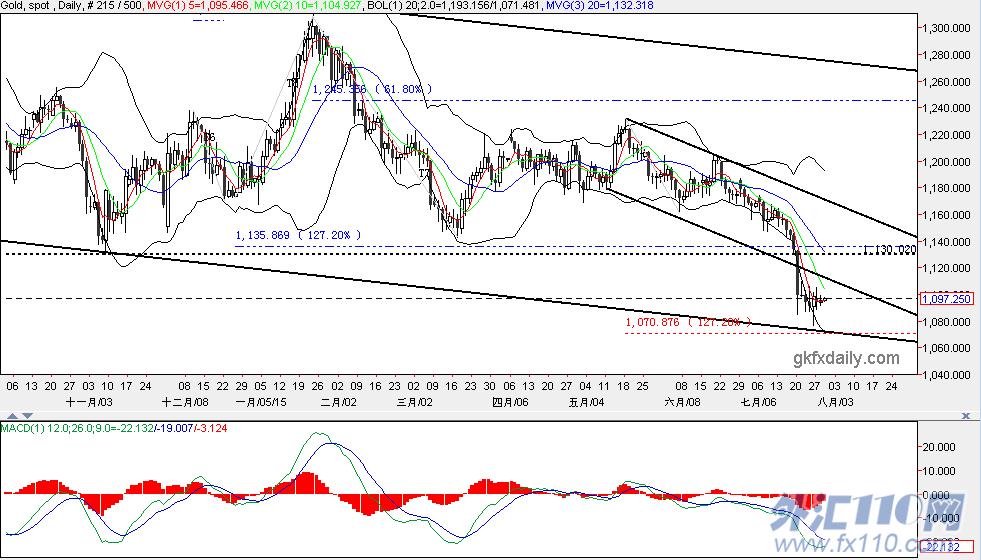
Task: Open the gkfxdaily.com watermark link
Action: tap(846, 359)
